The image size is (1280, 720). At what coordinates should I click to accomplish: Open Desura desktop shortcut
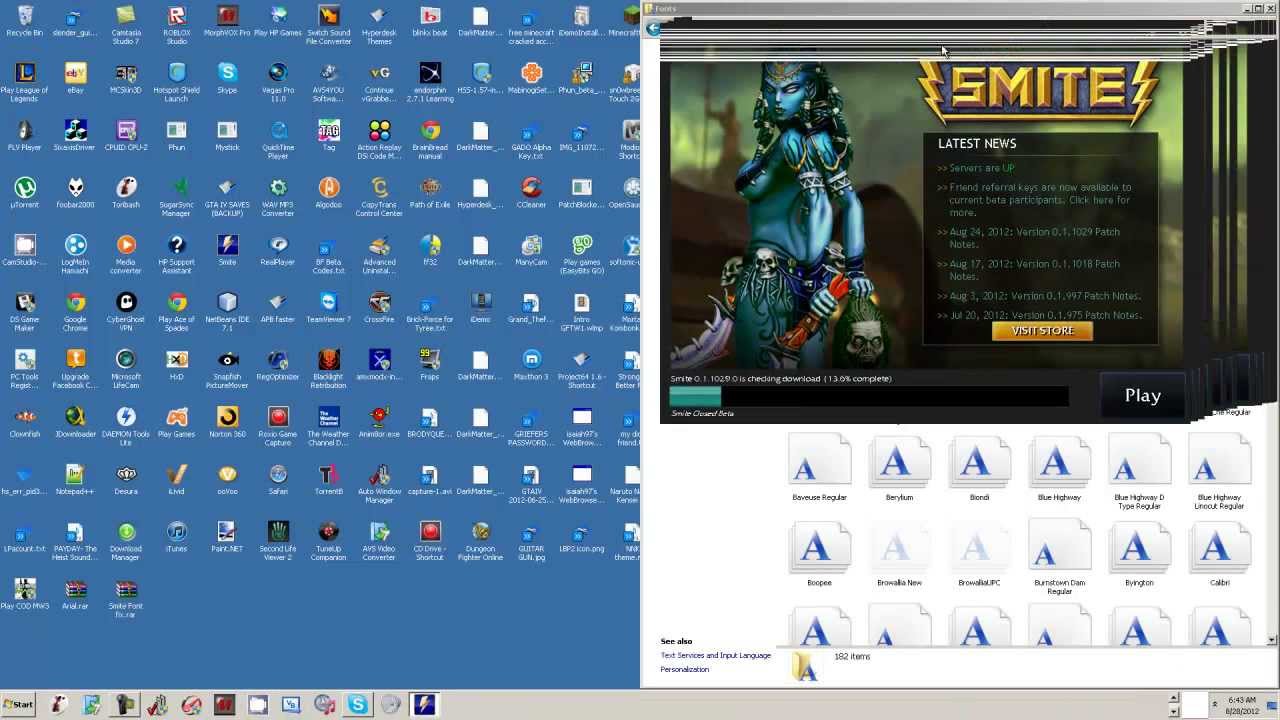click(126, 480)
